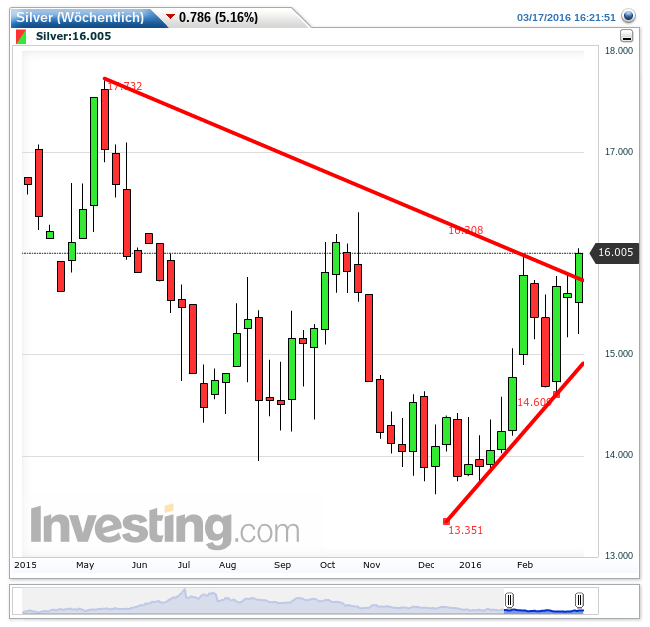Click the 17.000 price axis label

pyautogui.click(x=618, y=152)
